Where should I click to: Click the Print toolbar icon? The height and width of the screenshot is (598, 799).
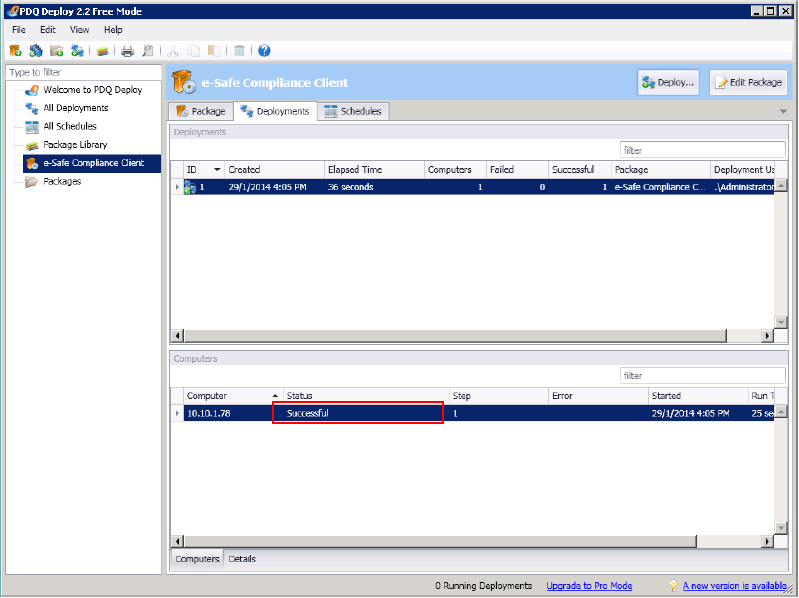pos(127,50)
